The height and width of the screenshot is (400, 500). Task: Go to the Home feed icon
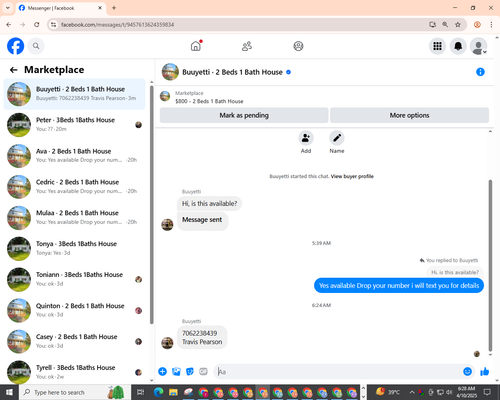point(196,46)
